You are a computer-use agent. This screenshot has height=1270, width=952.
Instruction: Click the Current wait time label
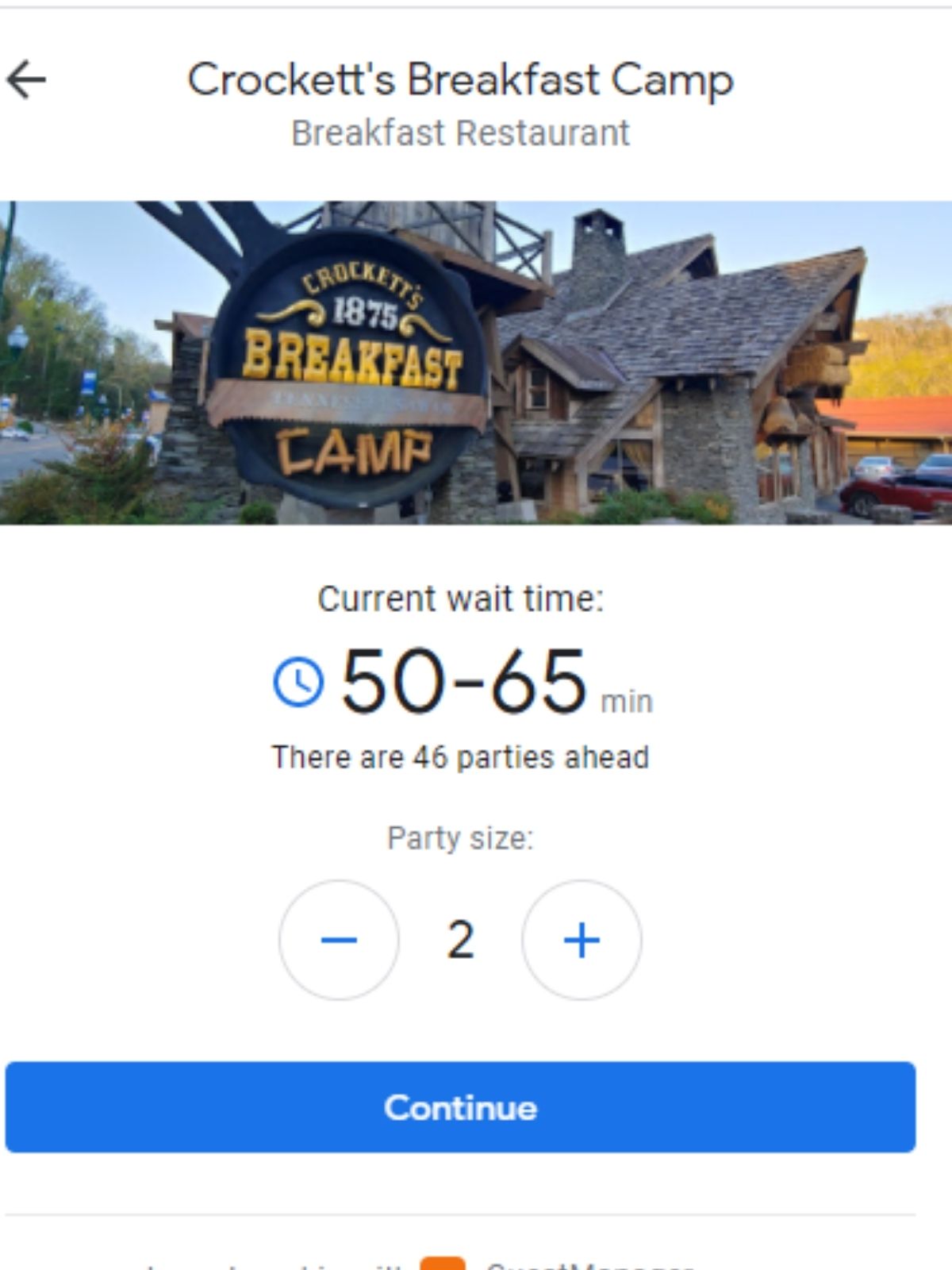pos(460,599)
